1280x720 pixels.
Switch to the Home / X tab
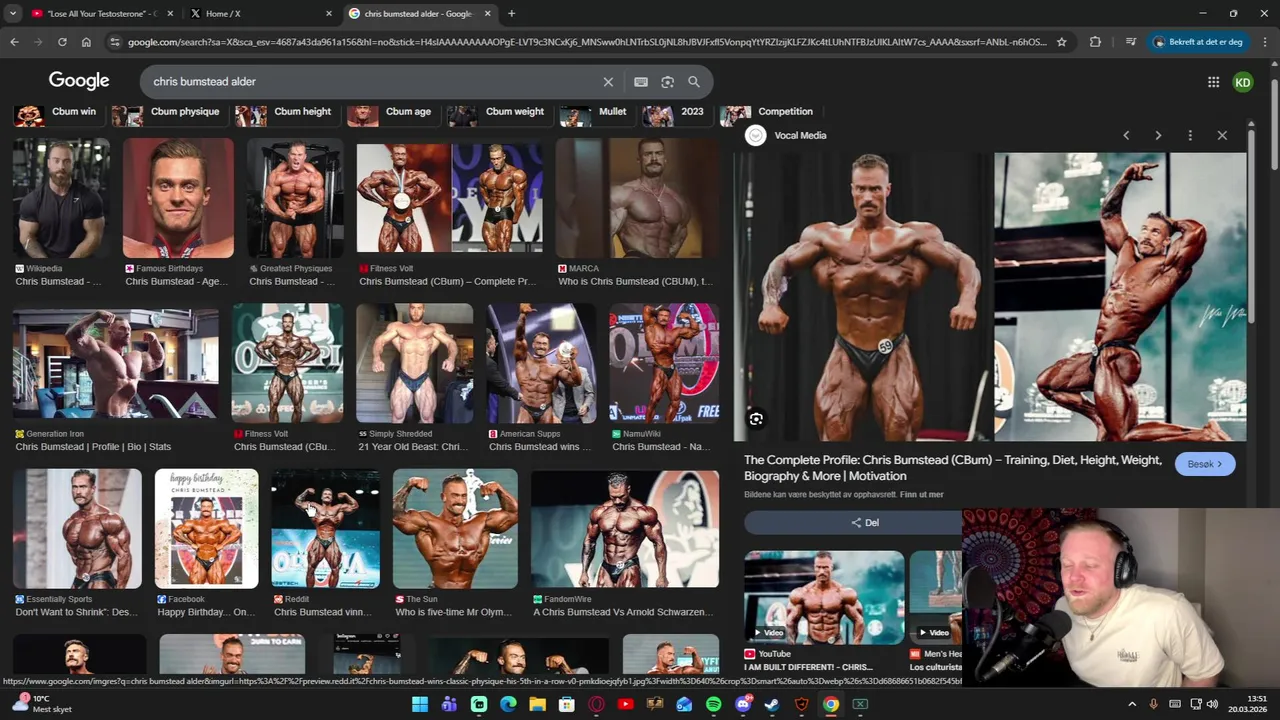[260, 14]
